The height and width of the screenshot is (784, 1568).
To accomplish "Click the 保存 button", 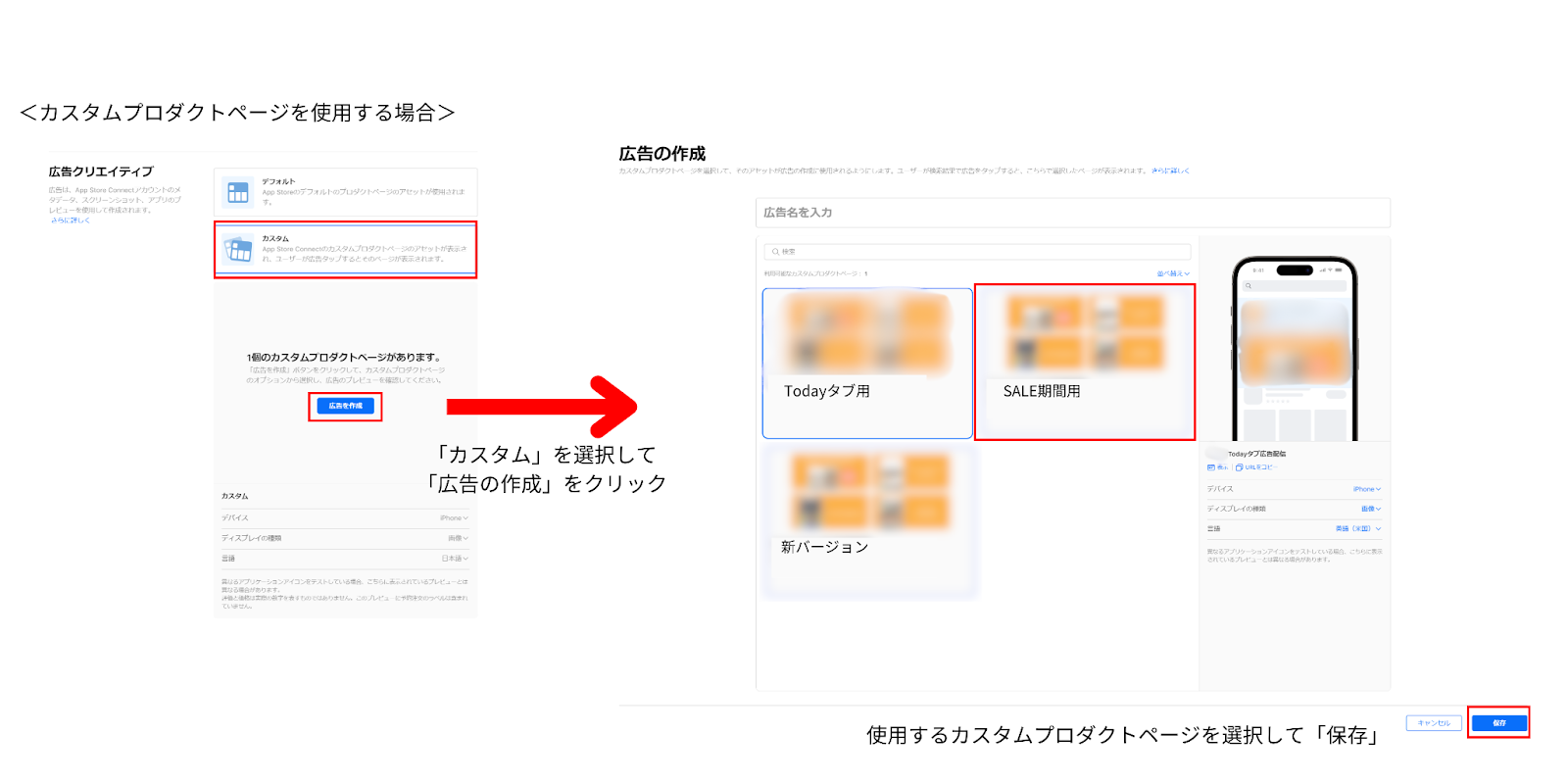I will pyautogui.click(x=1498, y=723).
